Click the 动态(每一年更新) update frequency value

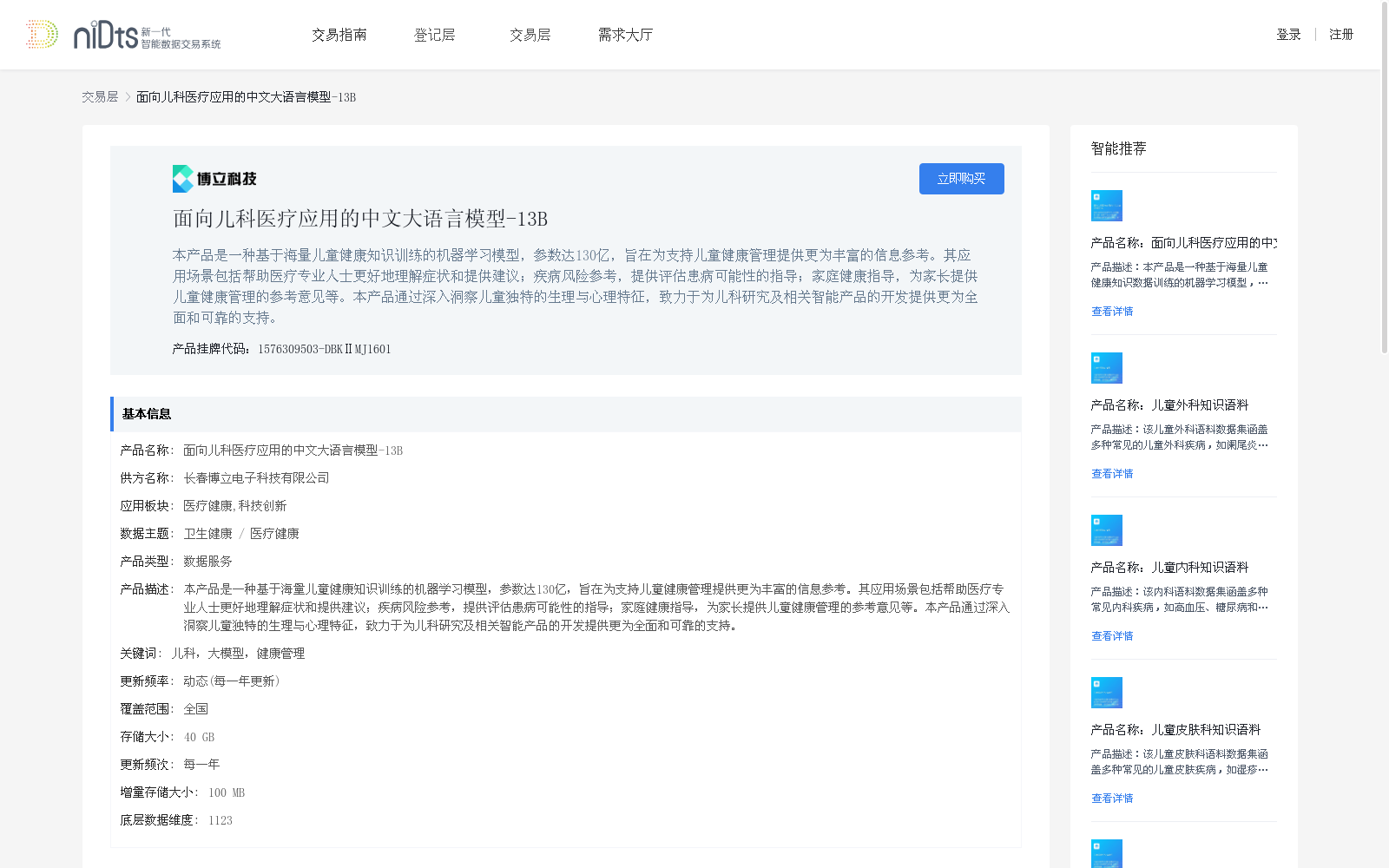point(232,681)
